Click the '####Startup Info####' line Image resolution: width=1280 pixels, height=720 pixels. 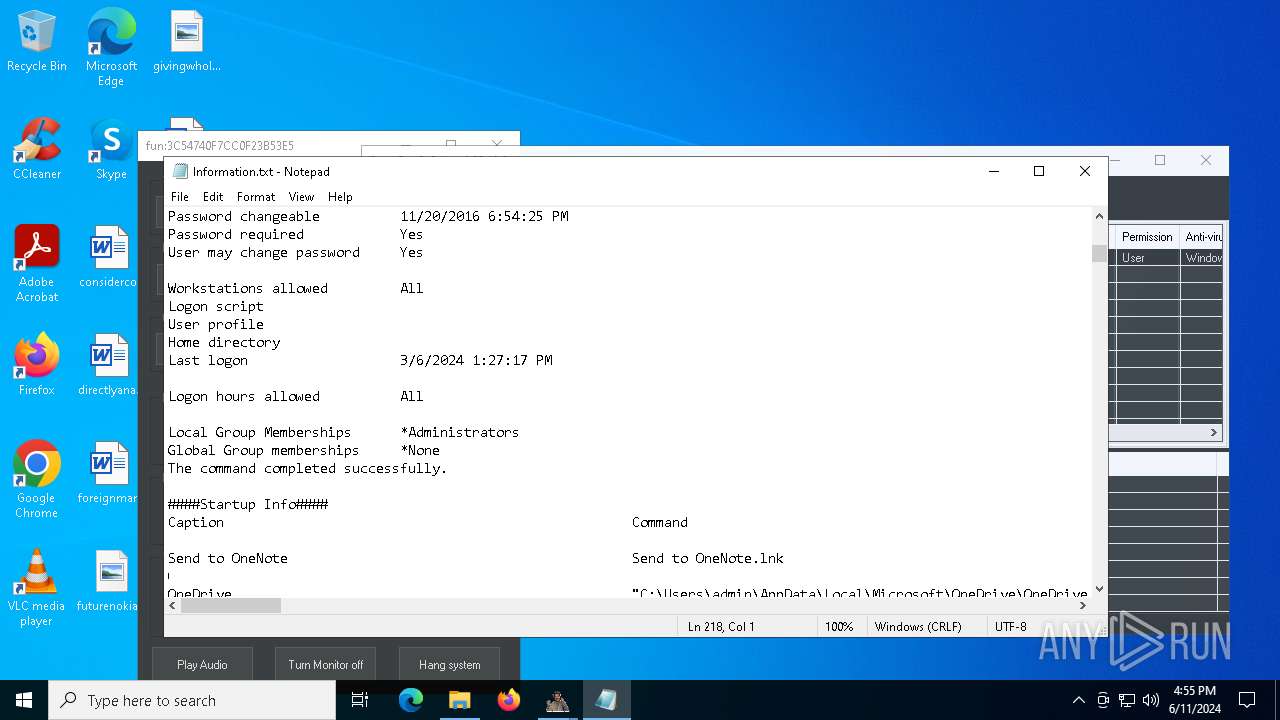248,504
